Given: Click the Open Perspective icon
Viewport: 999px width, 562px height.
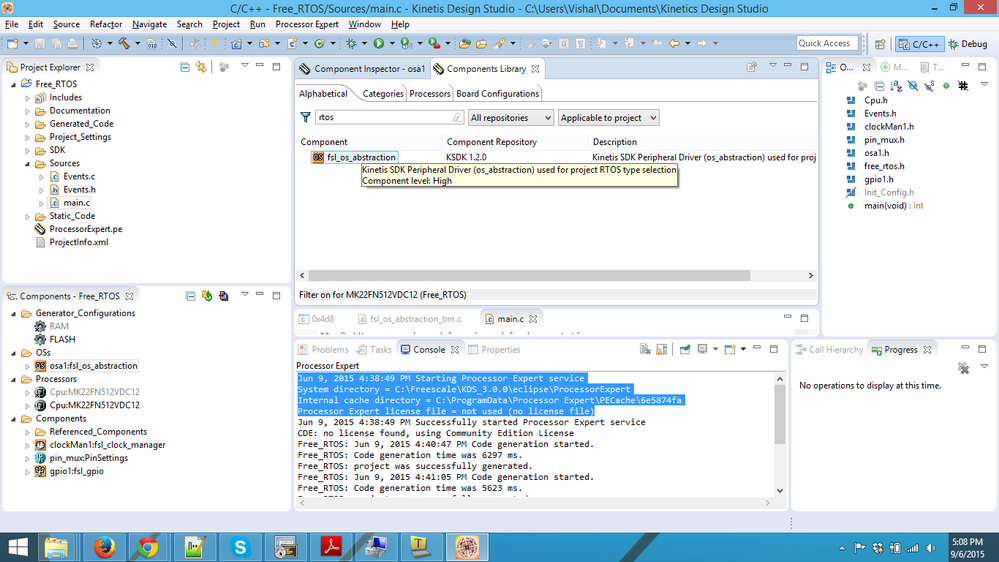Looking at the screenshot, I should click(x=880, y=44).
